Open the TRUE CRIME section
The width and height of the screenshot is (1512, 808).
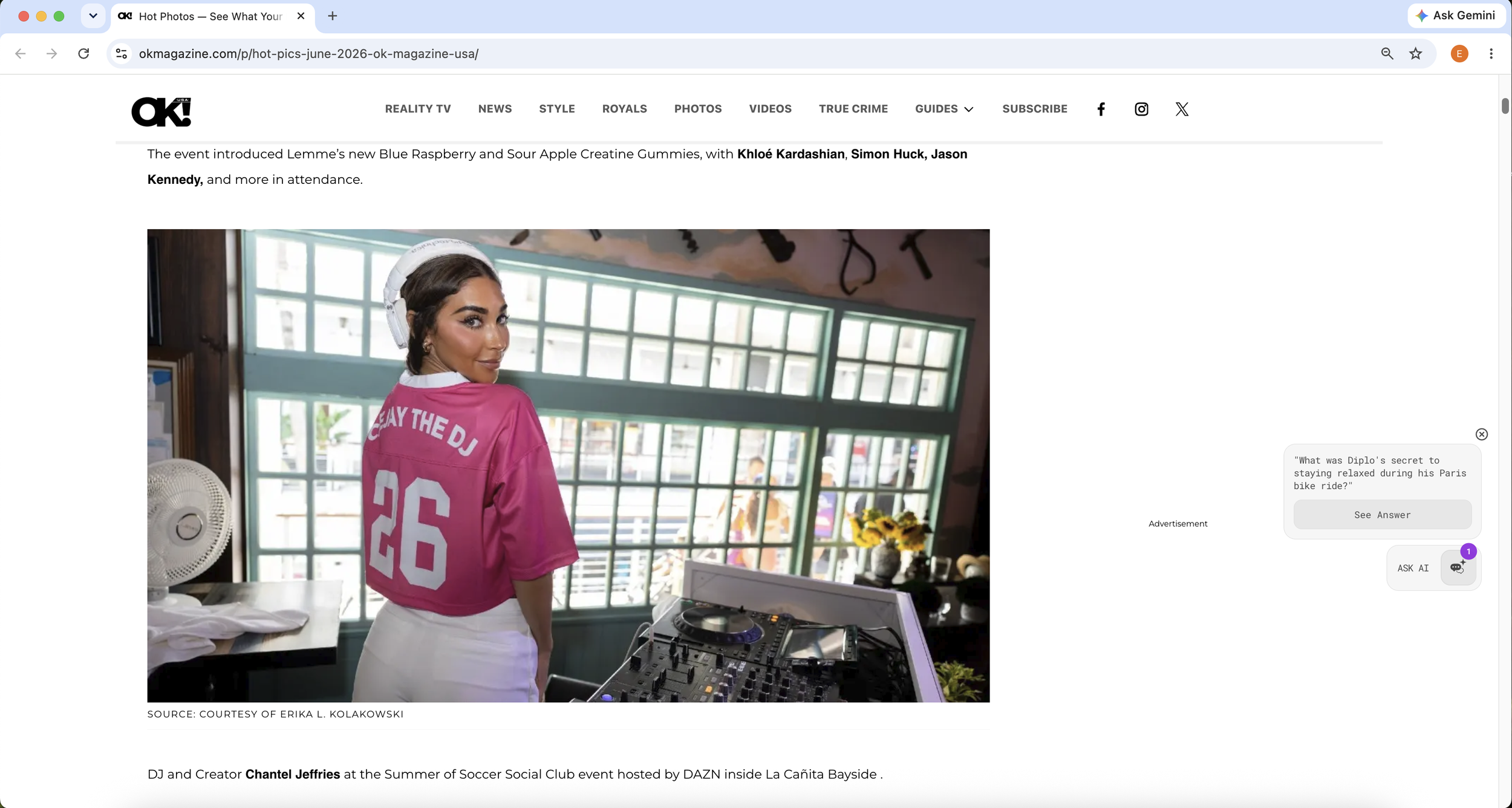point(853,109)
